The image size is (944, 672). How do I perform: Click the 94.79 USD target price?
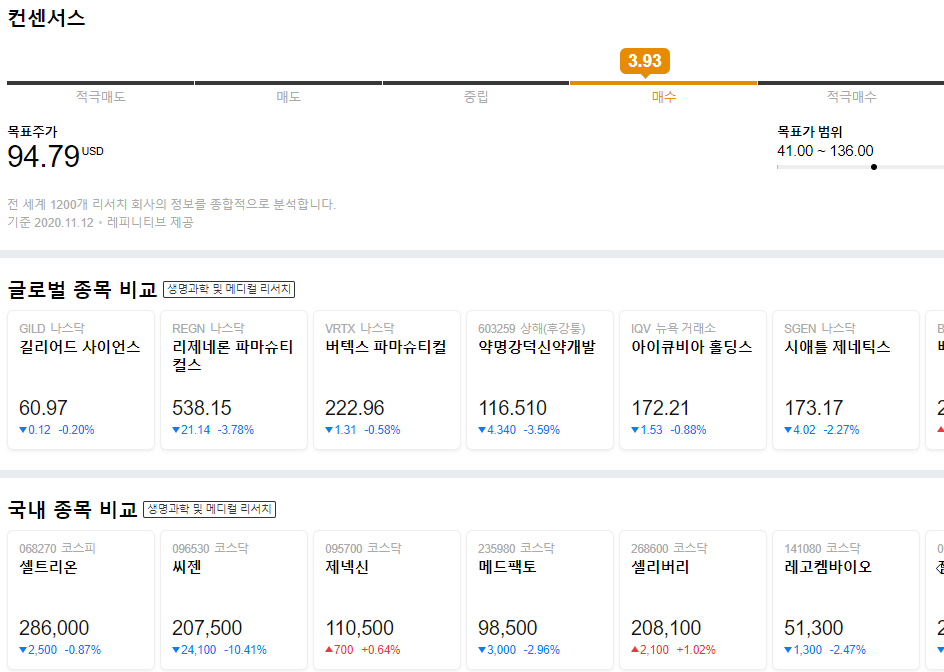coord(55,157)
